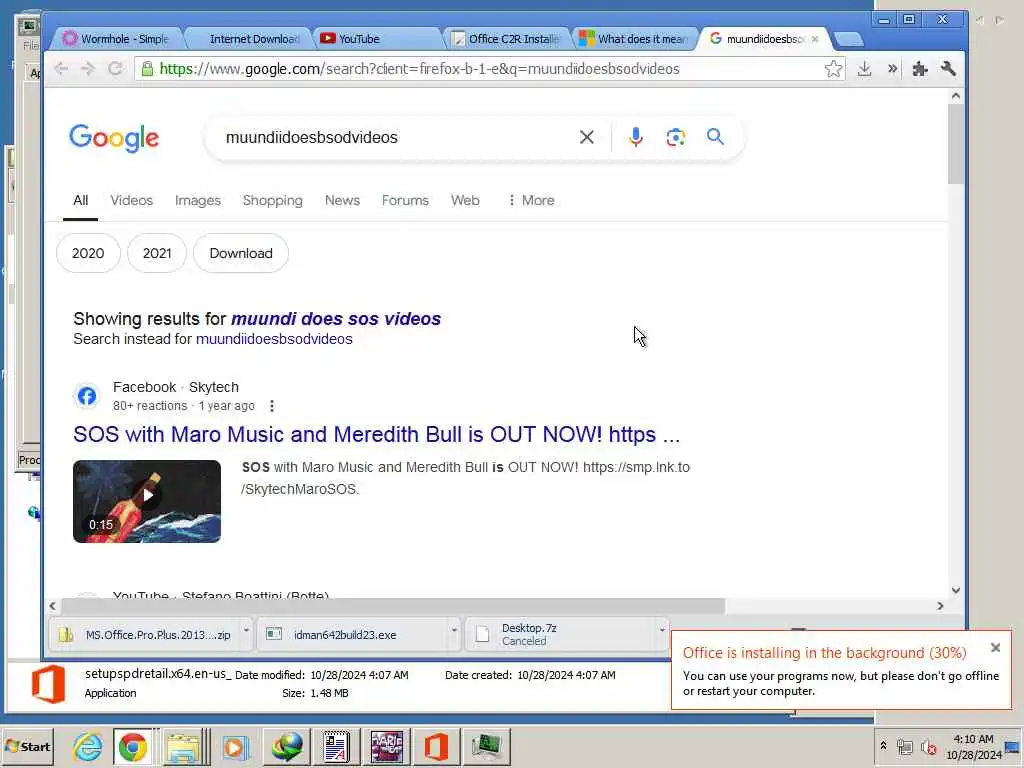
Task: Open the Office taskbar icon
Action: (436, 746)
